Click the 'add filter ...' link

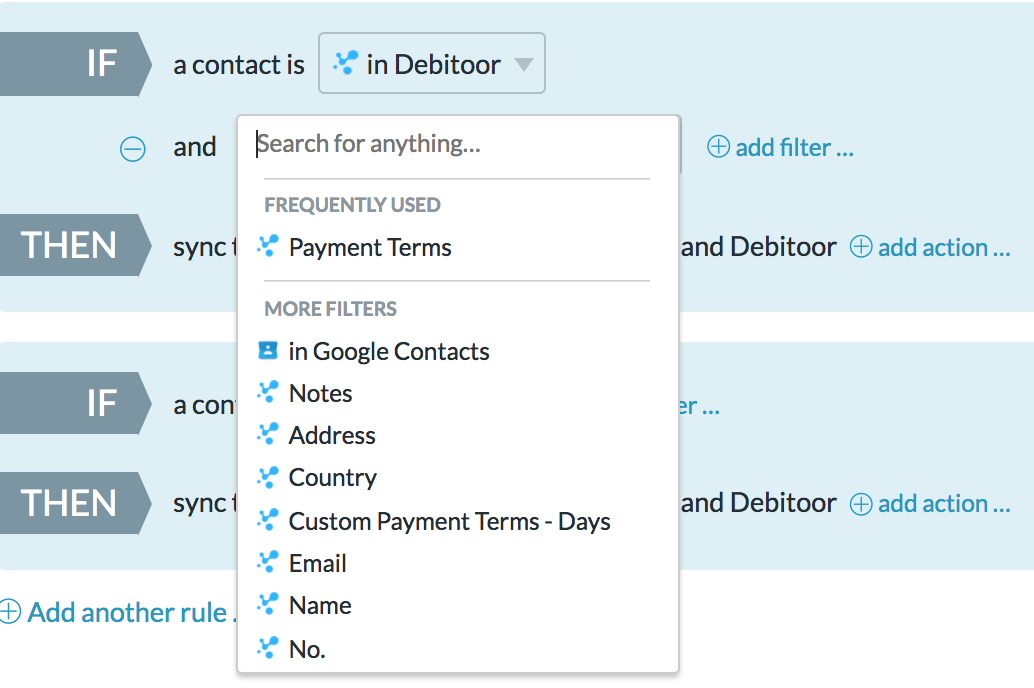click(794, 148)
